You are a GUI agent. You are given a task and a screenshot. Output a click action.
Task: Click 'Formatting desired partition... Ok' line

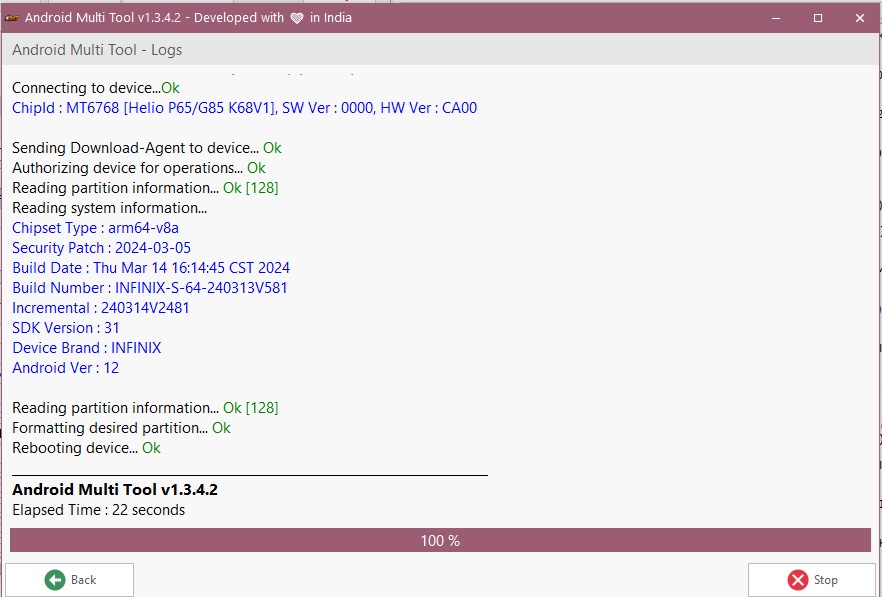pyautogui.click(x=122, y=428)
